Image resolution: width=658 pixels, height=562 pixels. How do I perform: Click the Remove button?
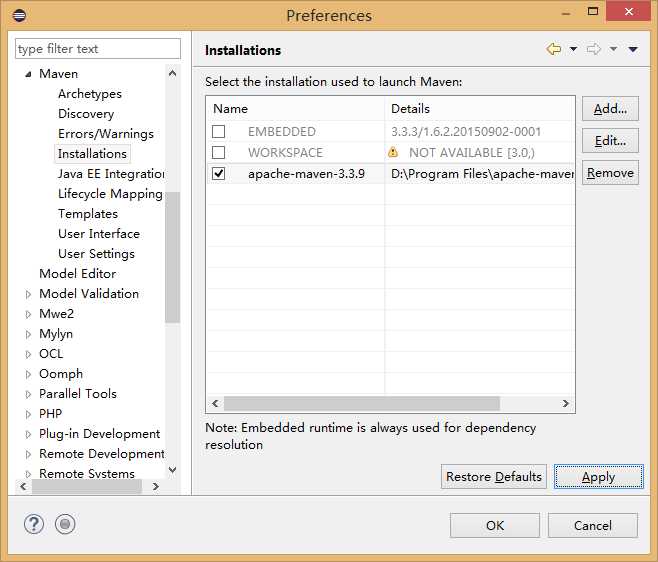pyautogui.click(x=610, y=173)
